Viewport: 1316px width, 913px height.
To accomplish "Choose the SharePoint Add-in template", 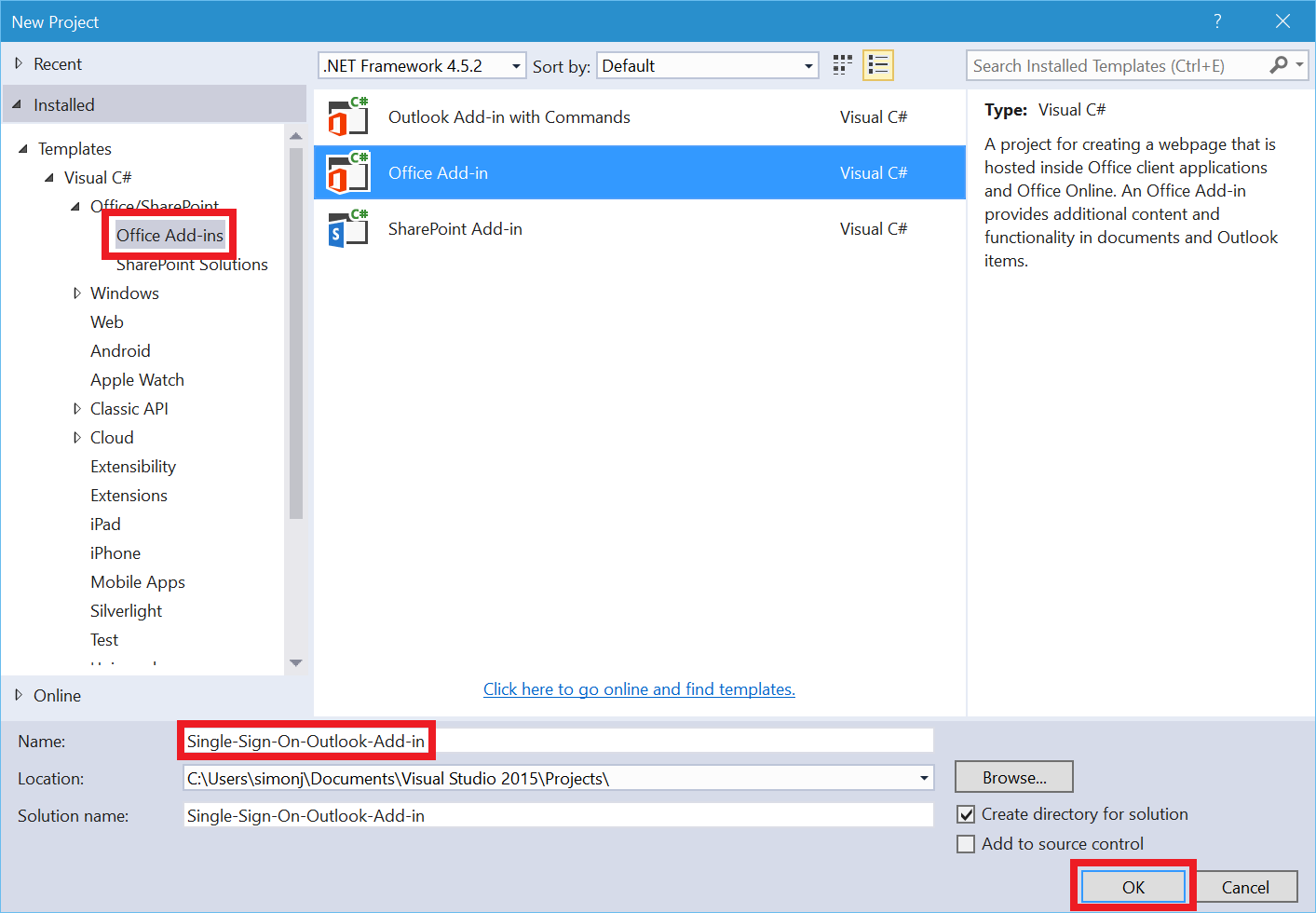I will coord(640,229).
